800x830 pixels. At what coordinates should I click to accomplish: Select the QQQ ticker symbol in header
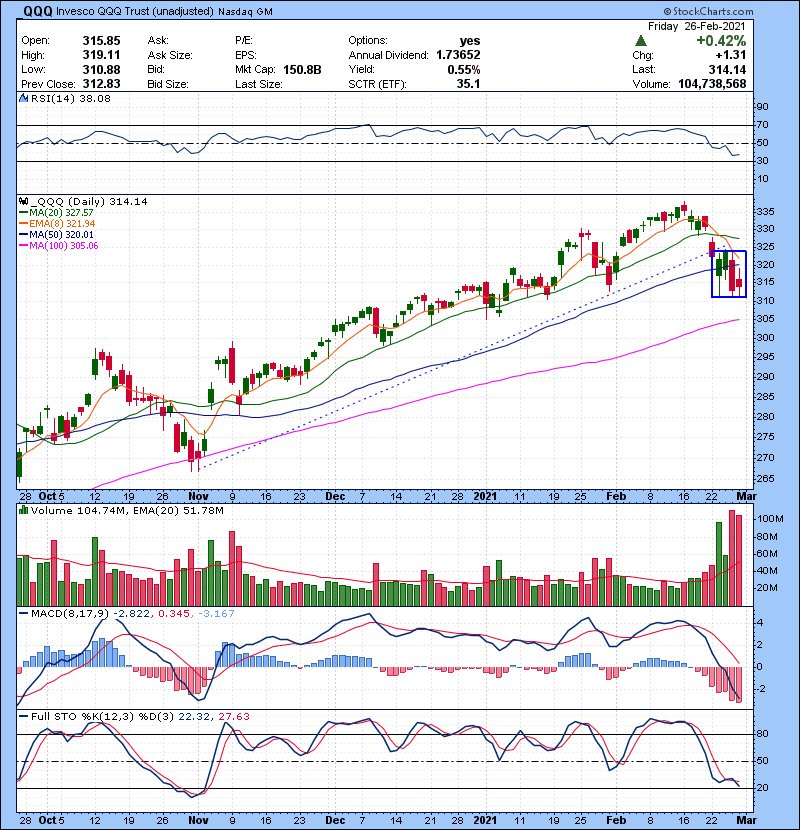click(x=37, y=11)
